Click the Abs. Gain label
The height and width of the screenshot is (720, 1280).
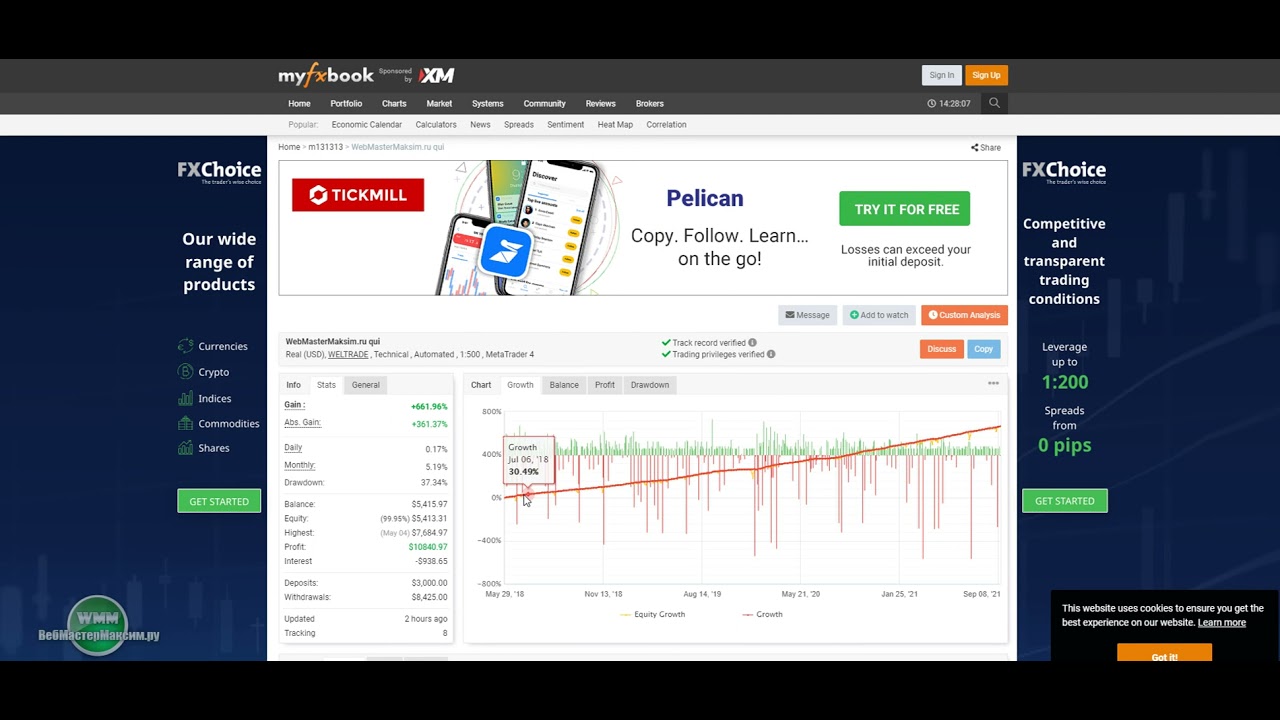[x=302, y=422]
